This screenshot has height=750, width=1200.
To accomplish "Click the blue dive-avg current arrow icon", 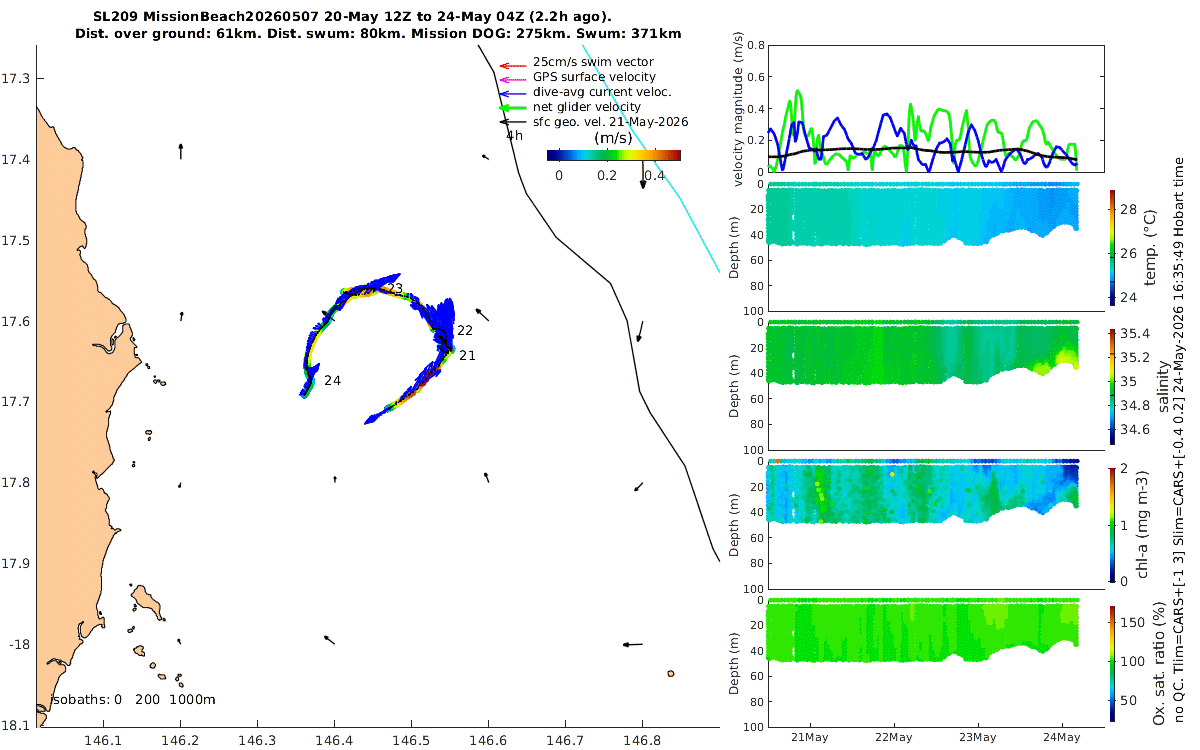I will (511, 92).
